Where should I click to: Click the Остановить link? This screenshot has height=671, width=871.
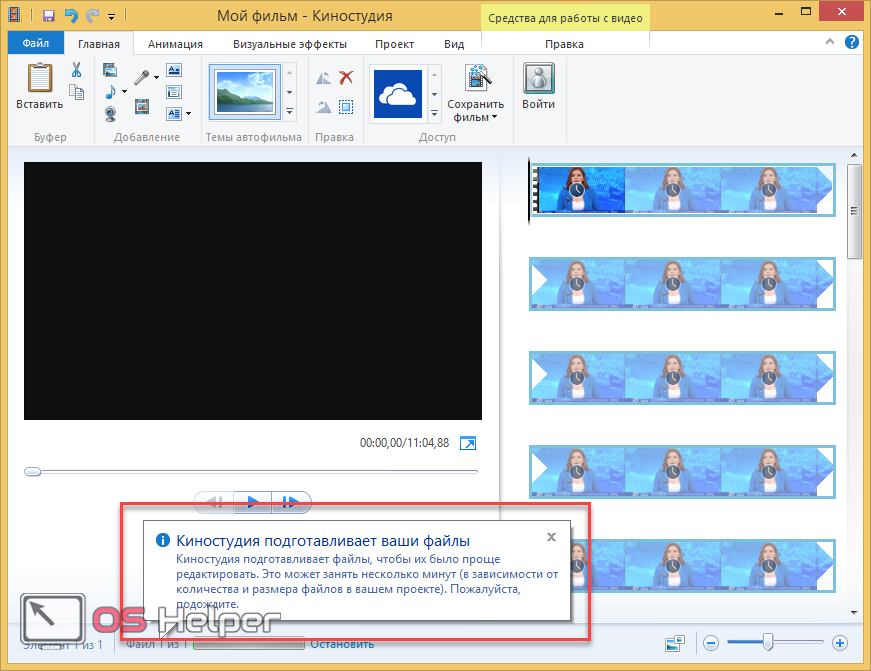[x=342, y=644]
